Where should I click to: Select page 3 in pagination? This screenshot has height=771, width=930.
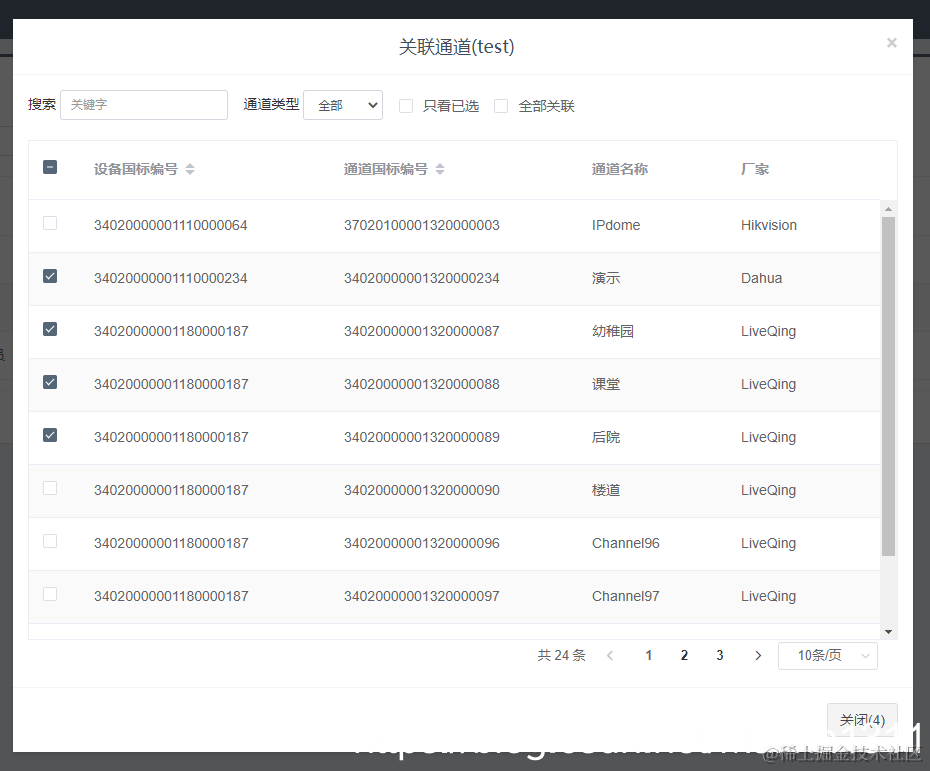coord(720,655)
